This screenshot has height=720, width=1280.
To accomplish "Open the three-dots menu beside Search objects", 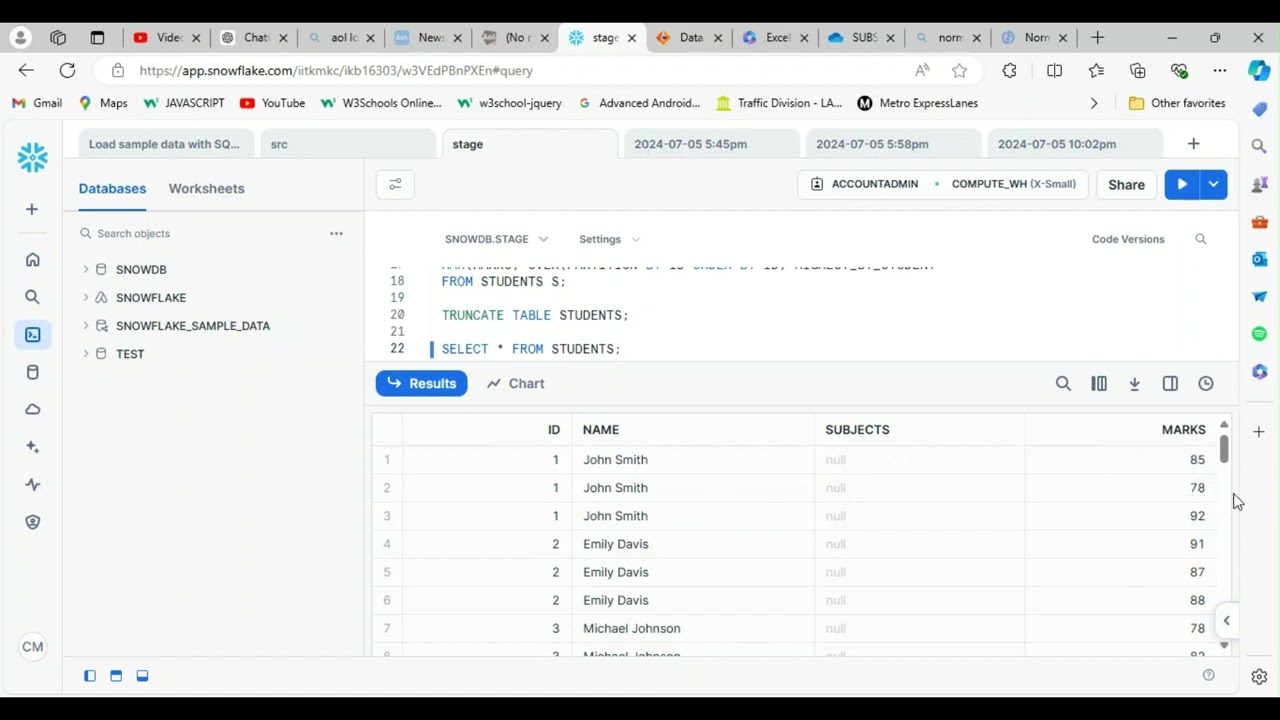I will tap(336, 233).
